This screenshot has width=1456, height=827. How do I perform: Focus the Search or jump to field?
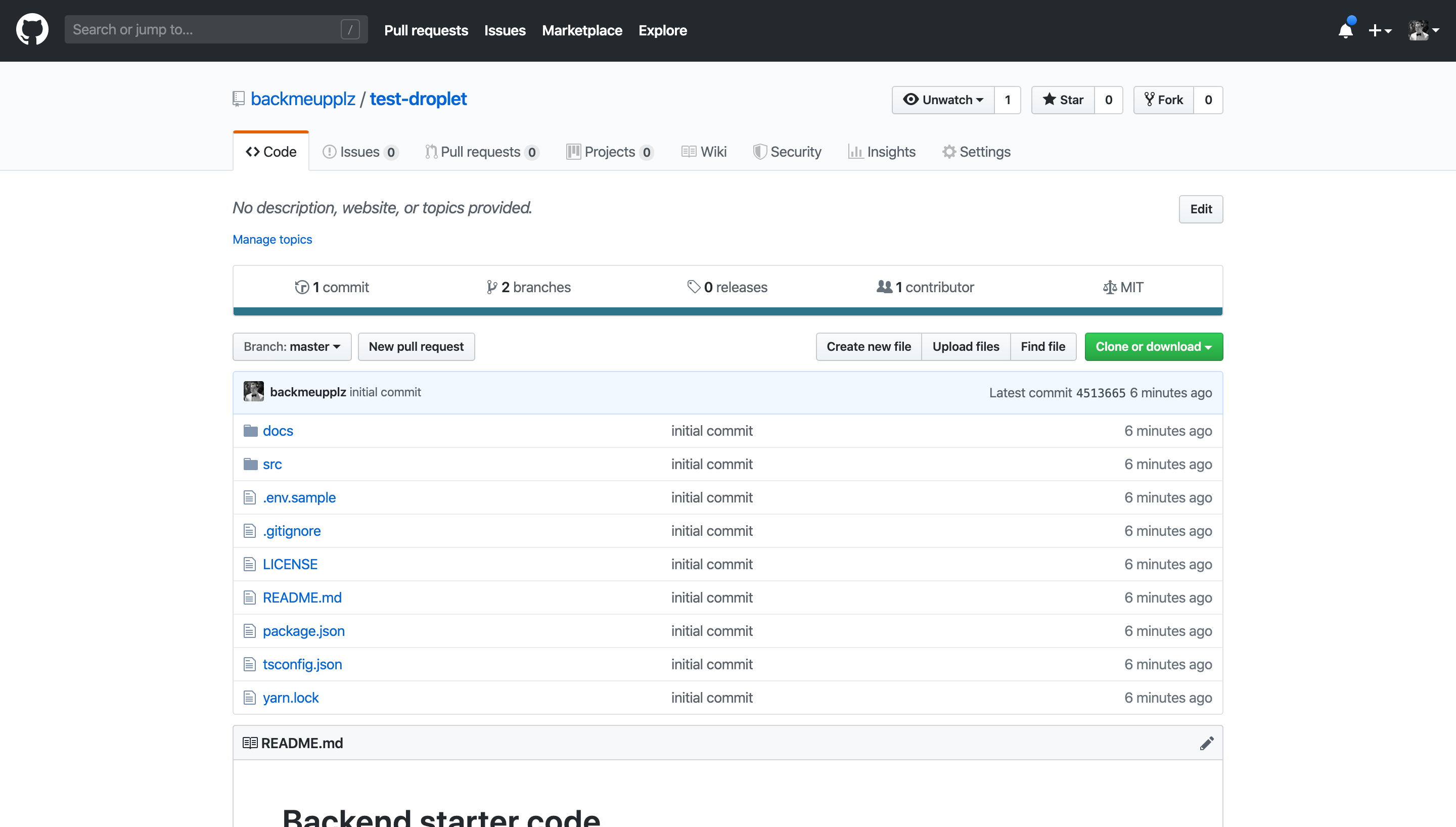tap(216, 29)
